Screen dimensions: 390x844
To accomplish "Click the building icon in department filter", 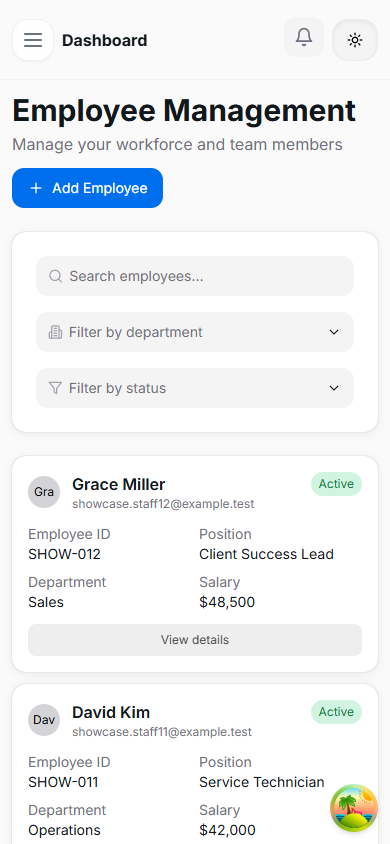I will [x=55, y=332].
